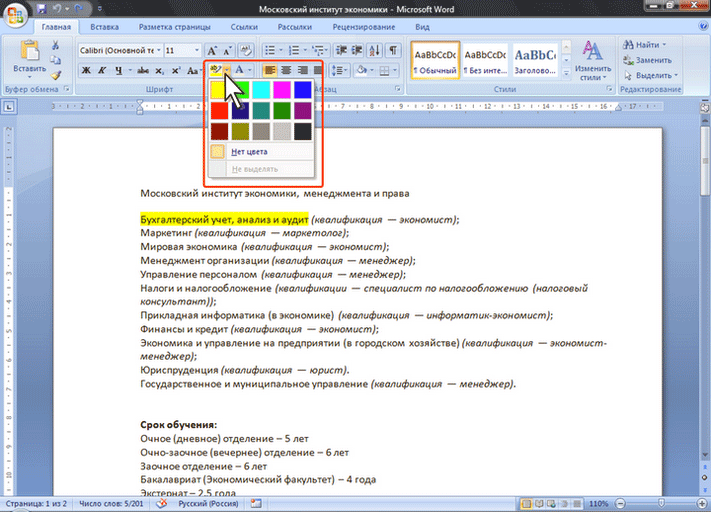This screenshot has width=711, height=512.
Task: Toggle paragraph marks display (¶)
Action: [x=393, y=50]
